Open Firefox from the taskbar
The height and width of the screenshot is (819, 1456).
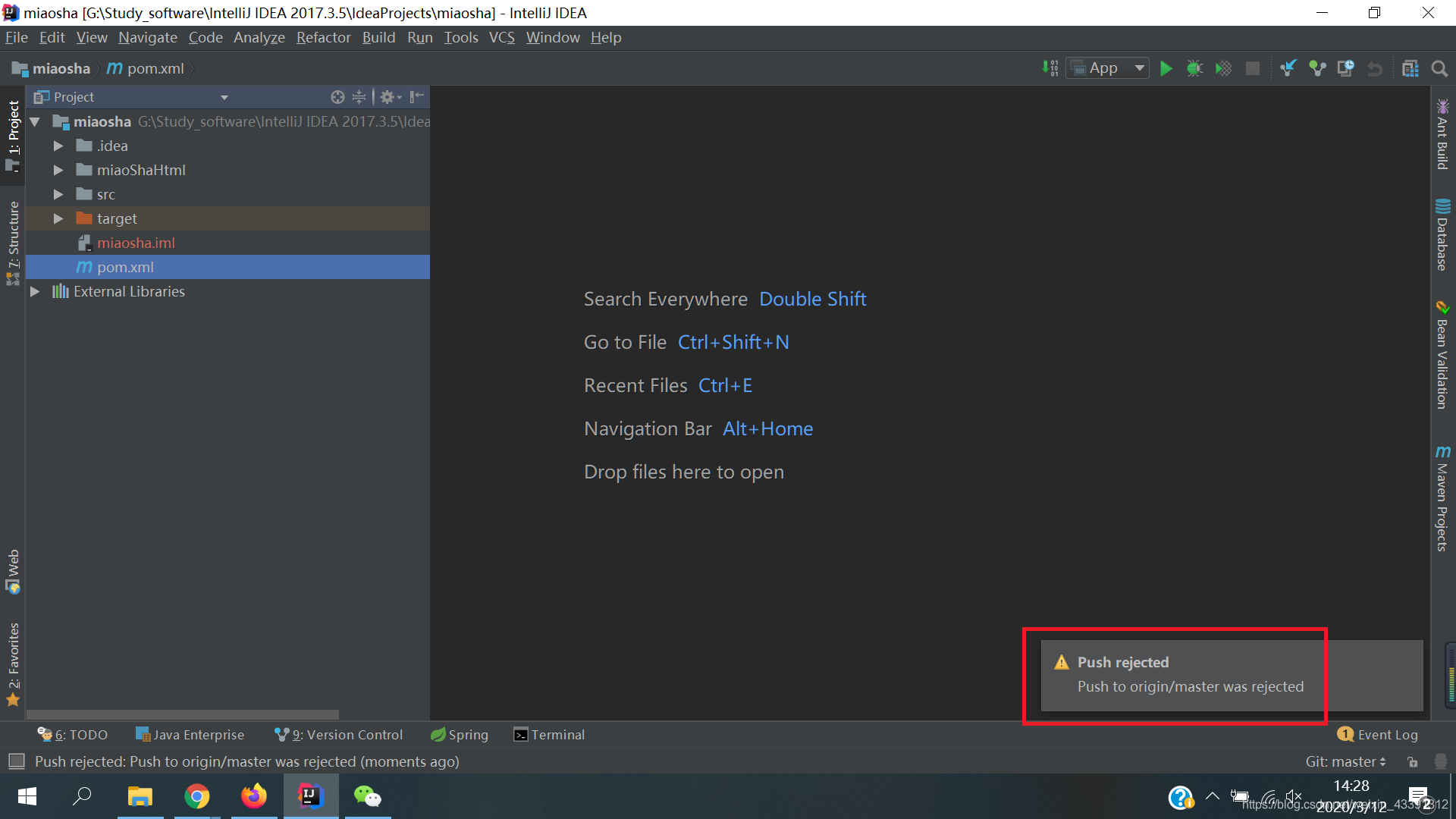[254, 796]
